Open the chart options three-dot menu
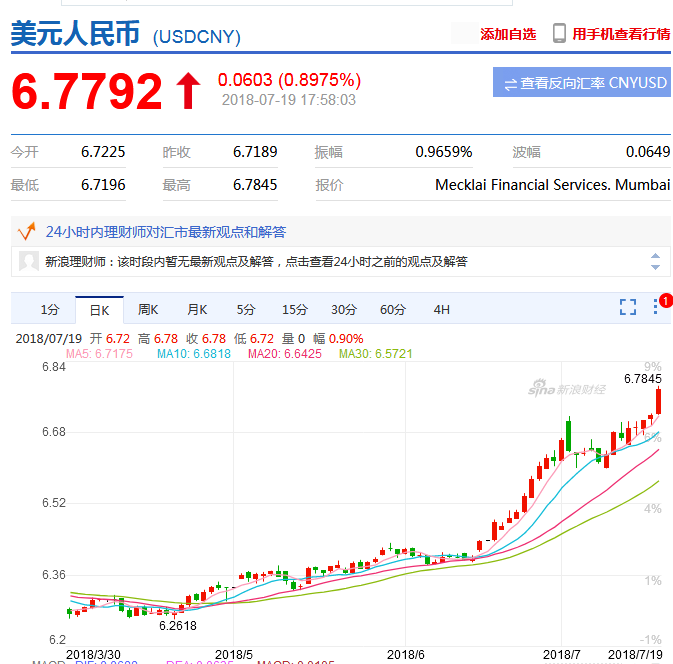This screenshot has width=673, height=664. point(655,306)
